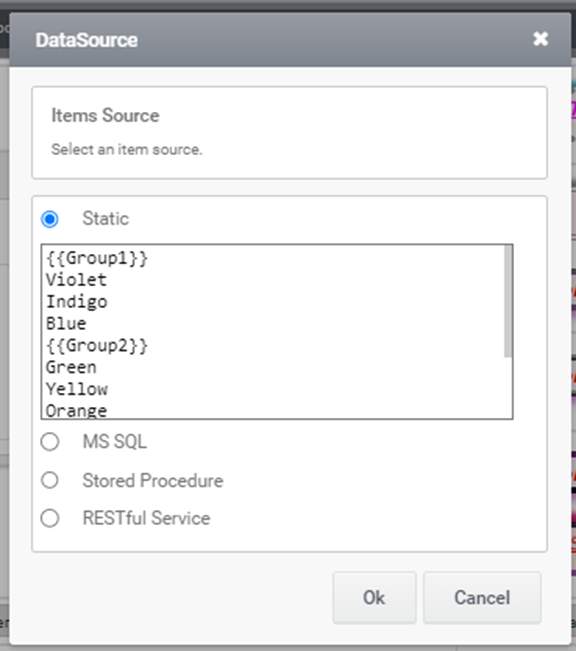Enable the Stored Procedure radio button circle
The height and width of the screenshot is (651, 576).
[50, 480]
